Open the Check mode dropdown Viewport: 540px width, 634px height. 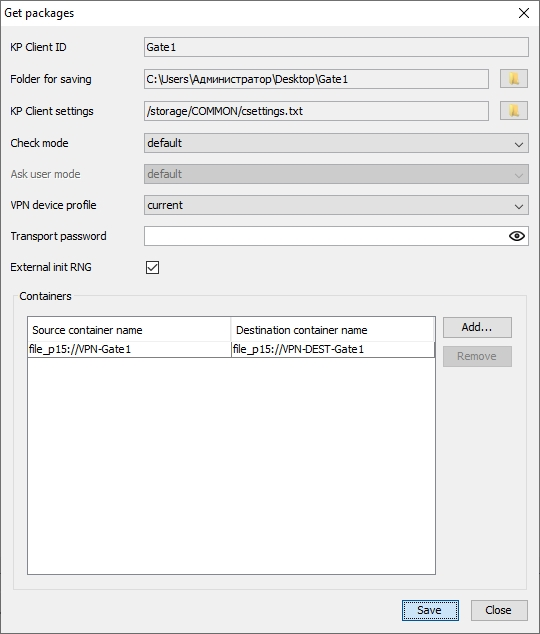pyautogui.click(x=336, y=143)
